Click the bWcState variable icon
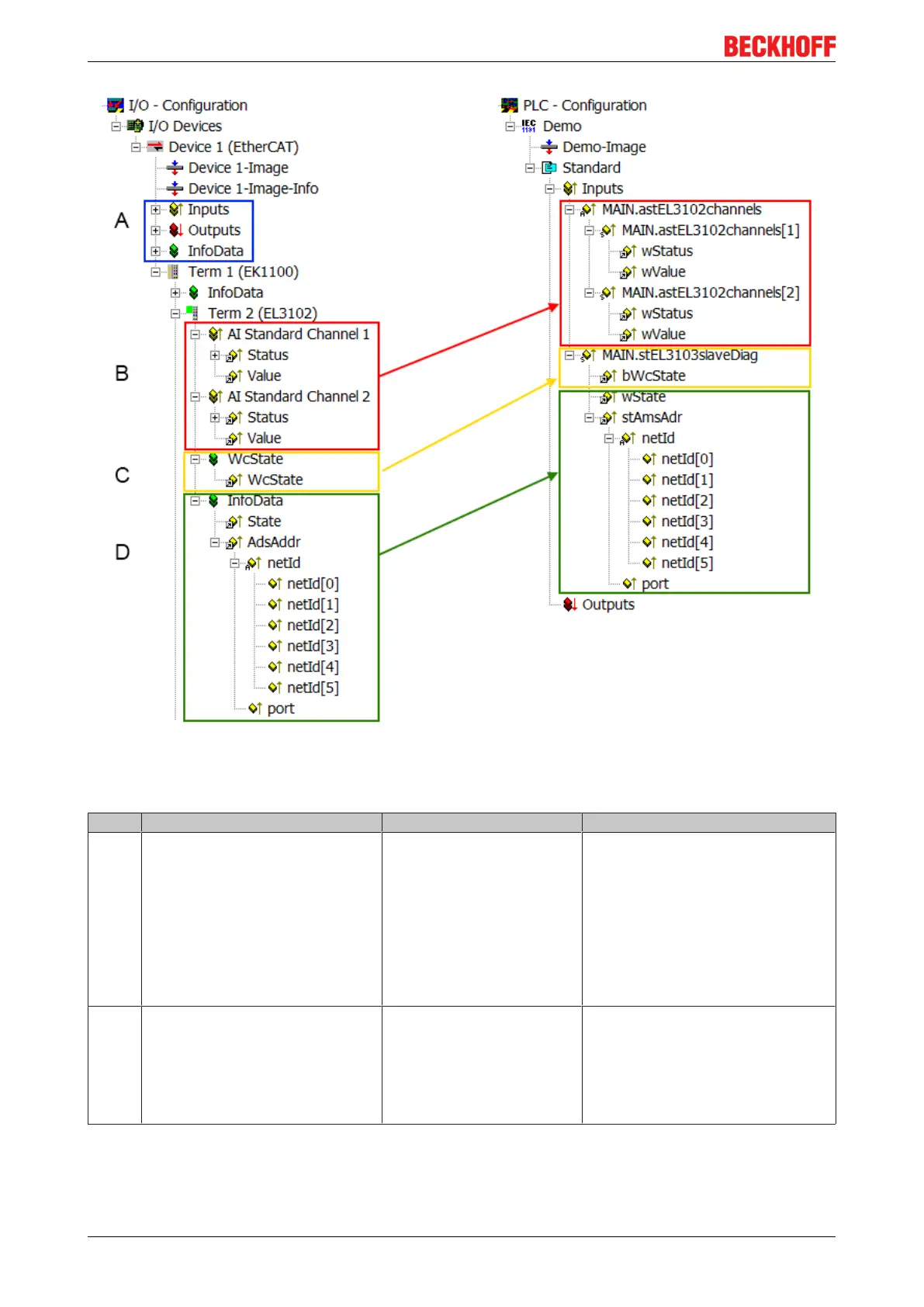Image resolution: width=924 pixels, height=1307 pixels. [609, 376]
